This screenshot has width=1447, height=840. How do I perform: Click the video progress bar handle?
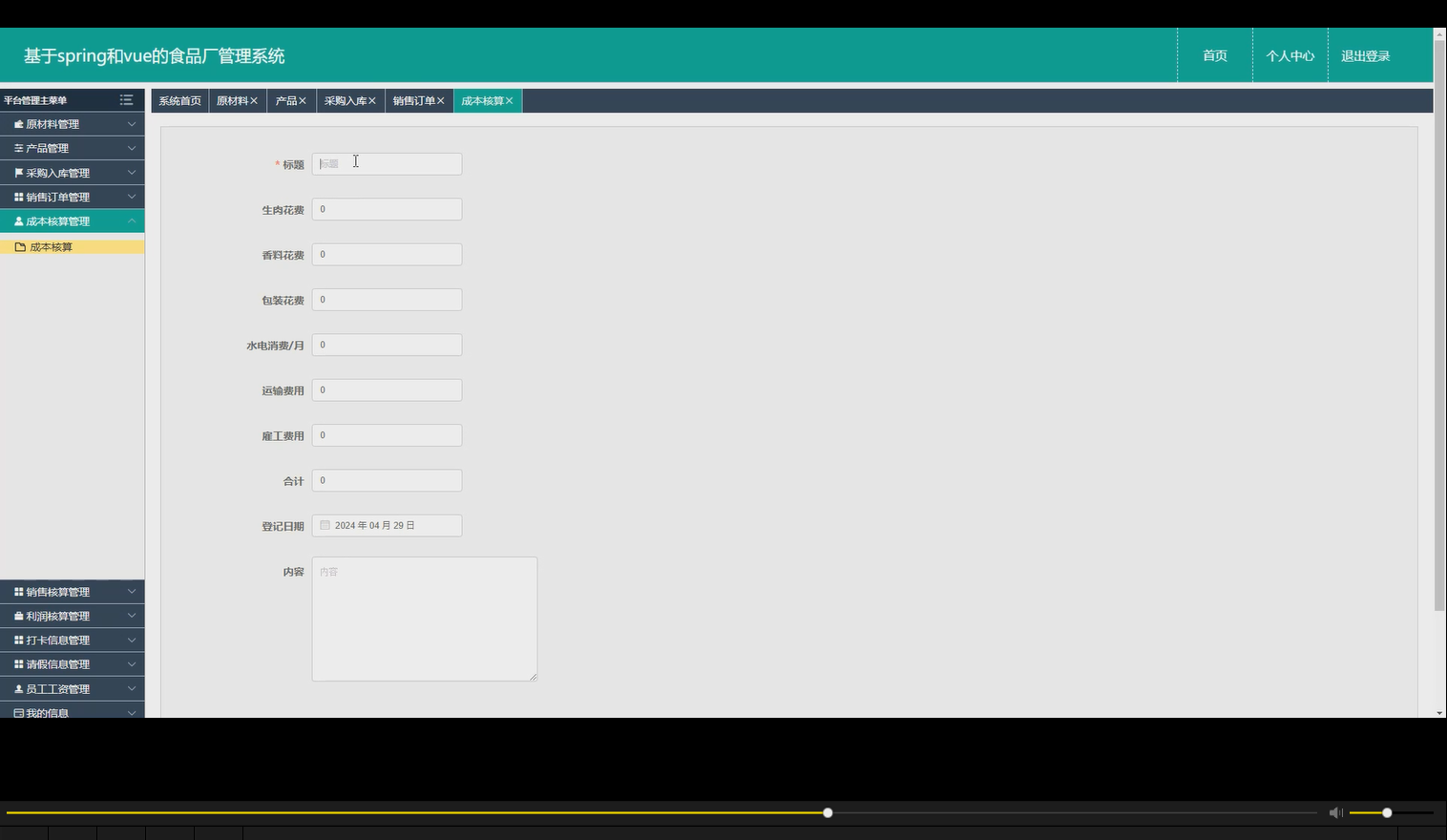(x=828, y=812)
